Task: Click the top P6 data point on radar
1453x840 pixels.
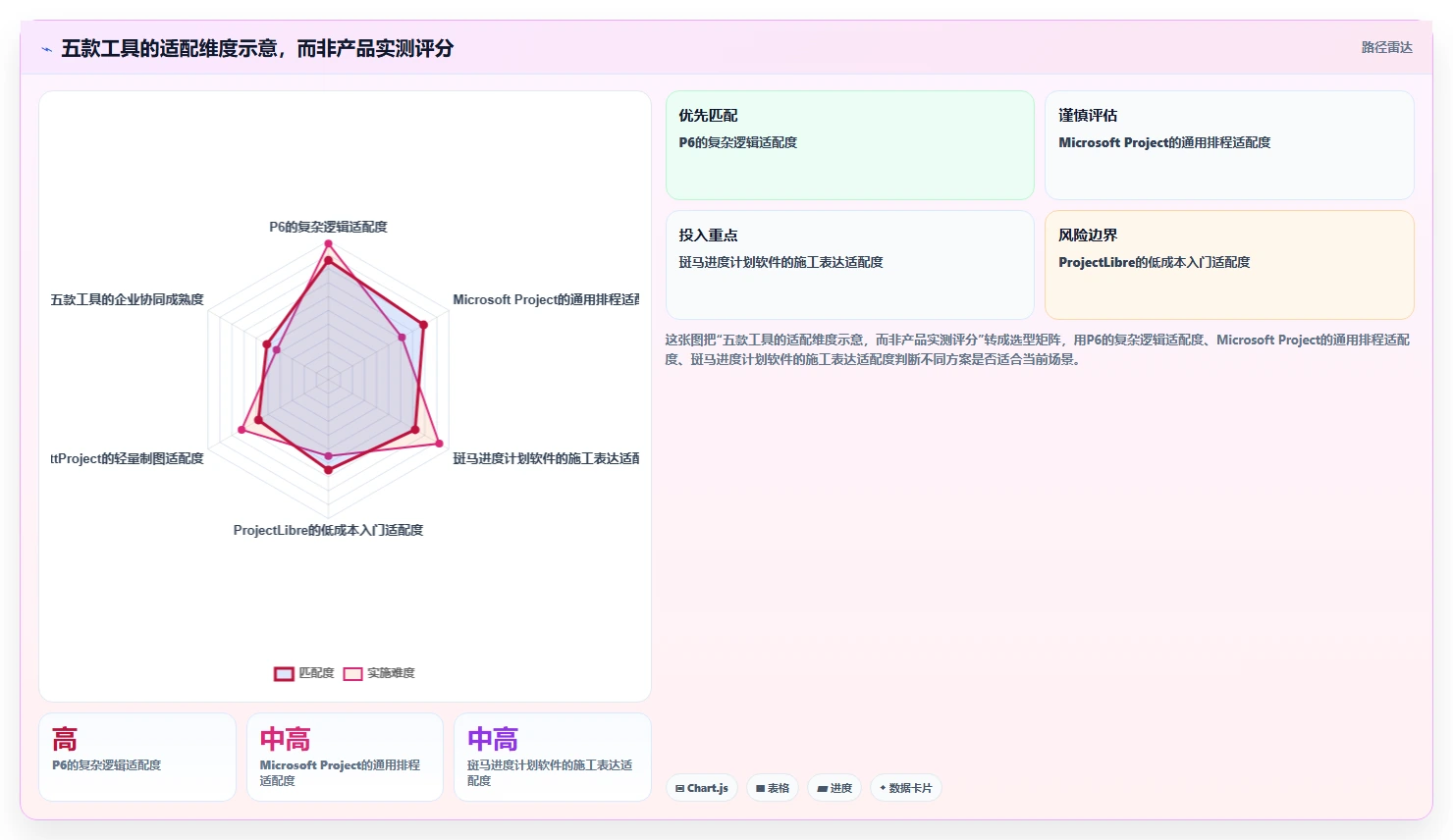Action: [x=328, y=243]
